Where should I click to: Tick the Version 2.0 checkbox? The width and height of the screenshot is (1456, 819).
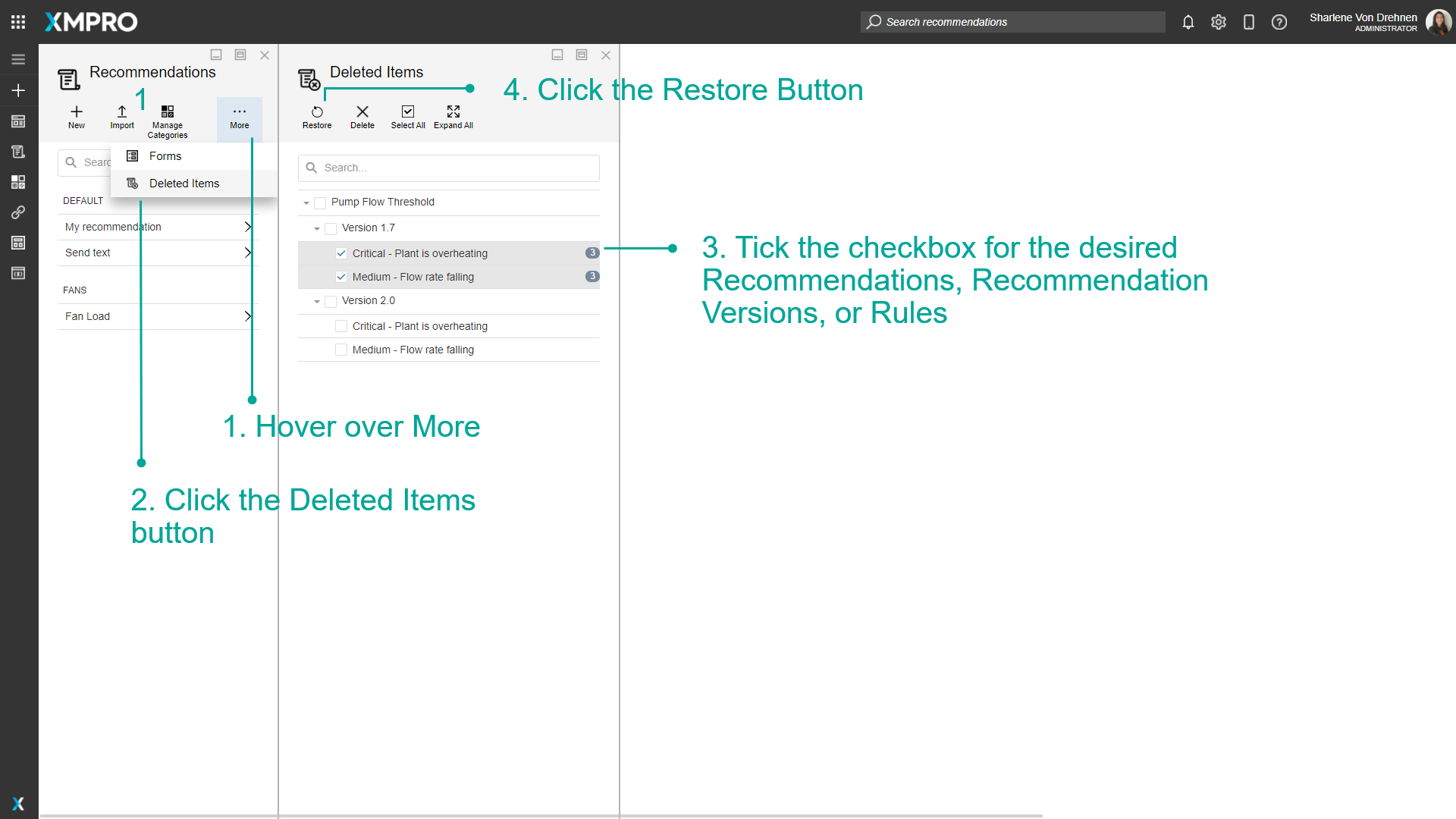click(330, 300)
